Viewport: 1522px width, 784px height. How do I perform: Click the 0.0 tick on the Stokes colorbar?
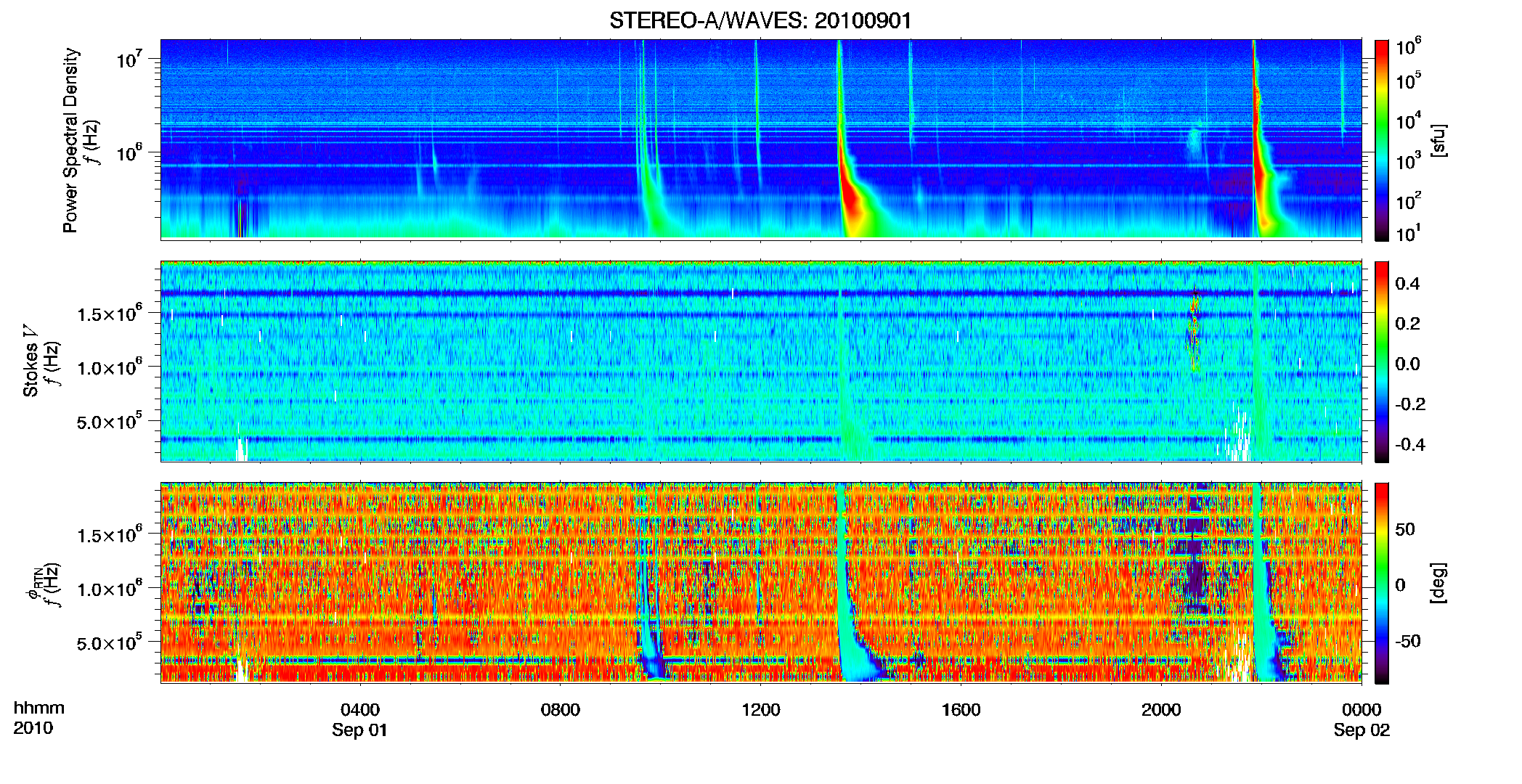click(x=1407, y=364)
